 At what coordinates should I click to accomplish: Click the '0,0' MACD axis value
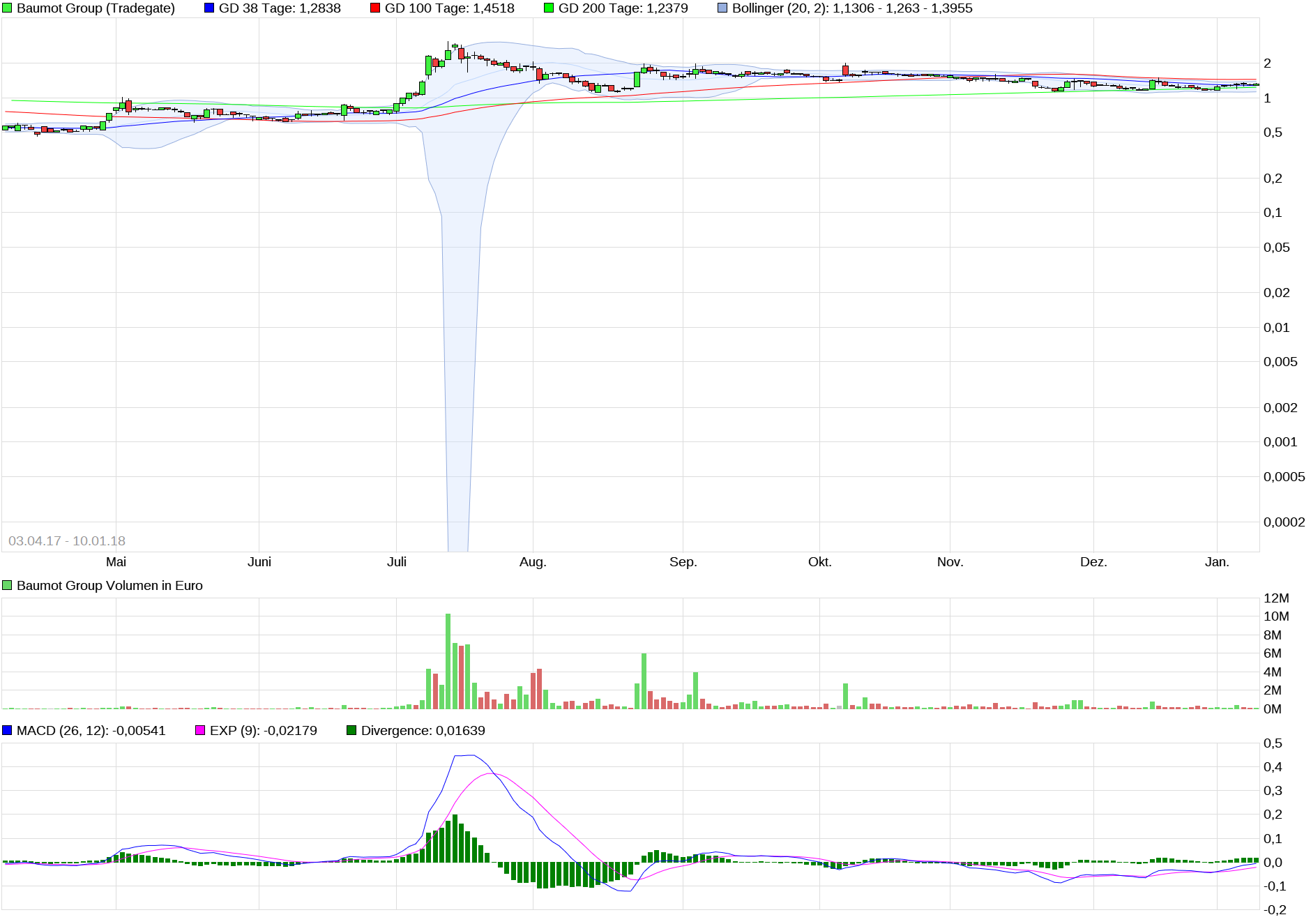point(1273,863)
